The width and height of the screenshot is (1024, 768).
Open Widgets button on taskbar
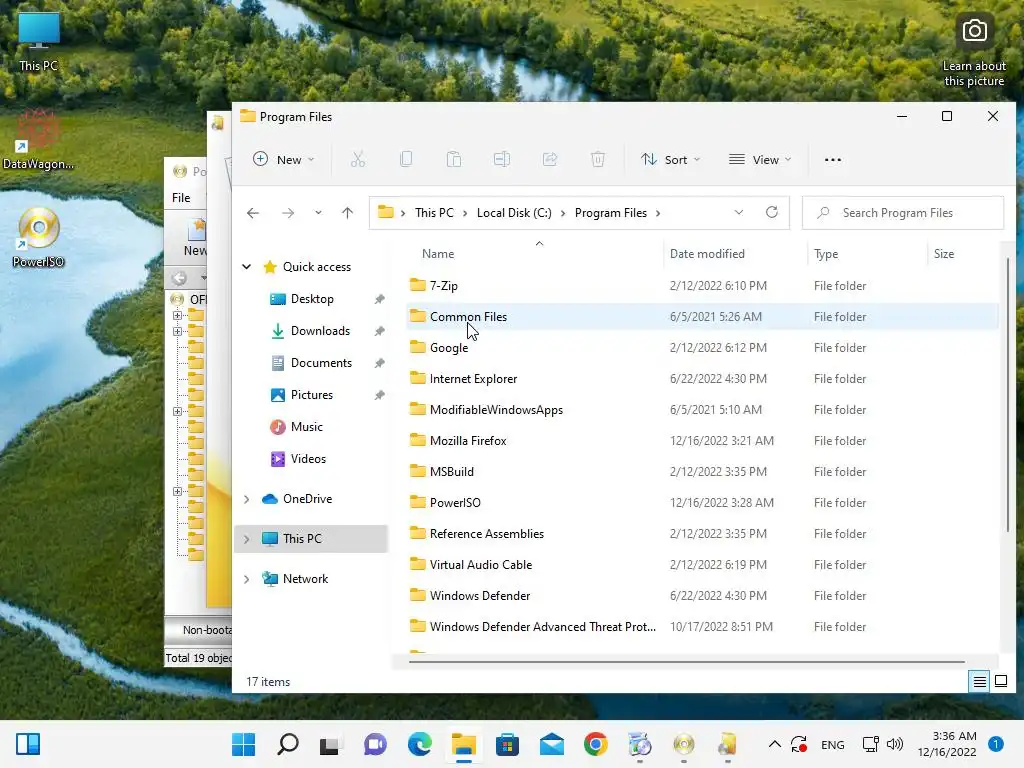[28, 744]
